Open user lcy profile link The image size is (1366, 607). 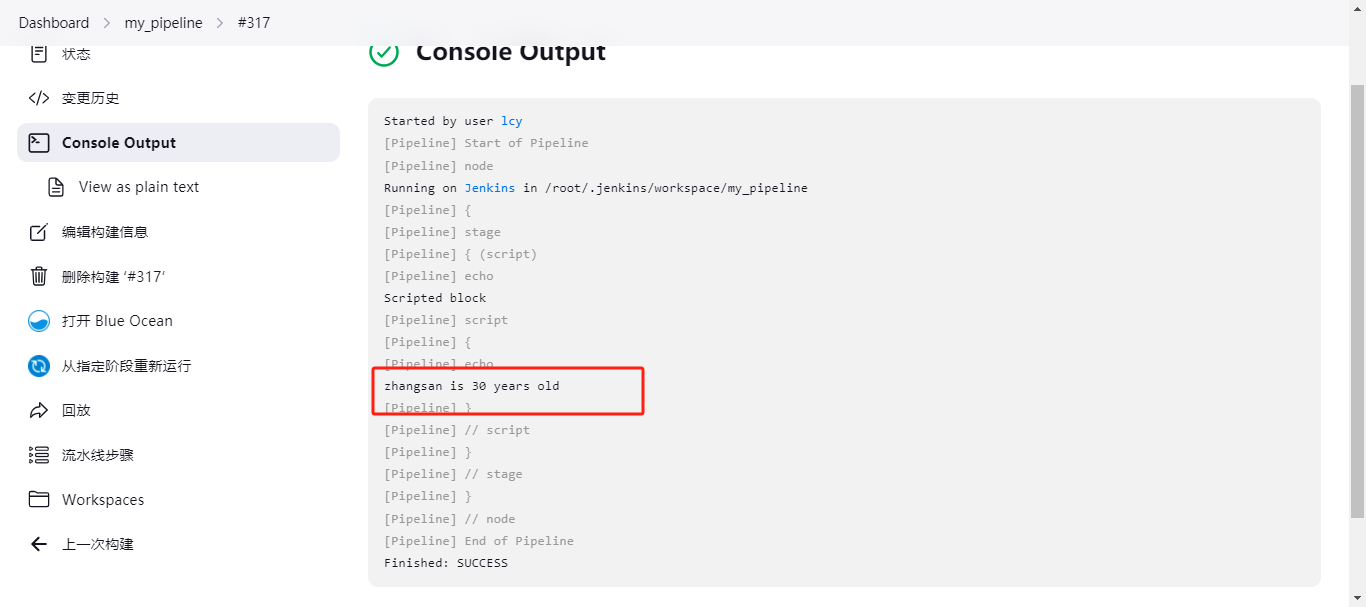[x=512, y=121]
